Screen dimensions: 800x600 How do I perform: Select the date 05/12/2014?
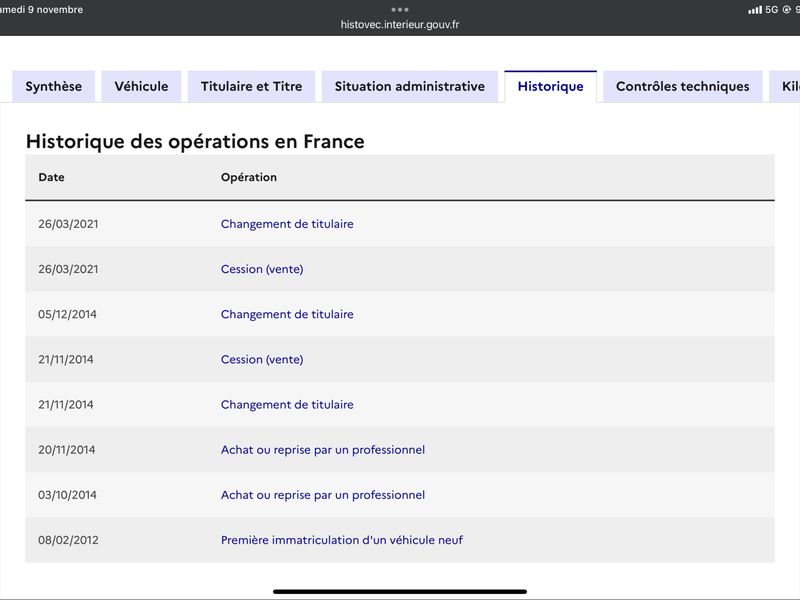(67, 314)
